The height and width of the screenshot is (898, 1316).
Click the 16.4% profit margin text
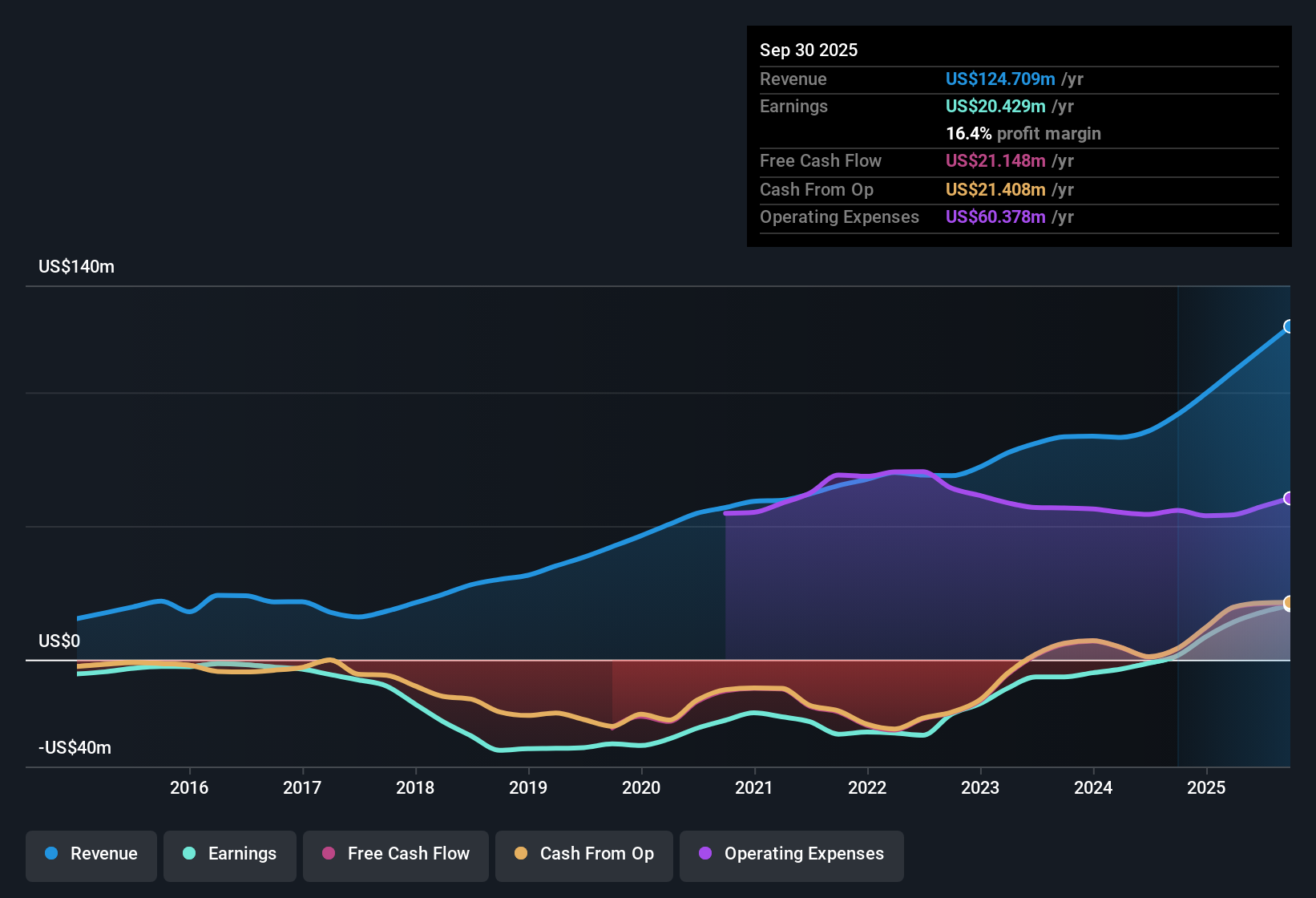coord(1023,134)
